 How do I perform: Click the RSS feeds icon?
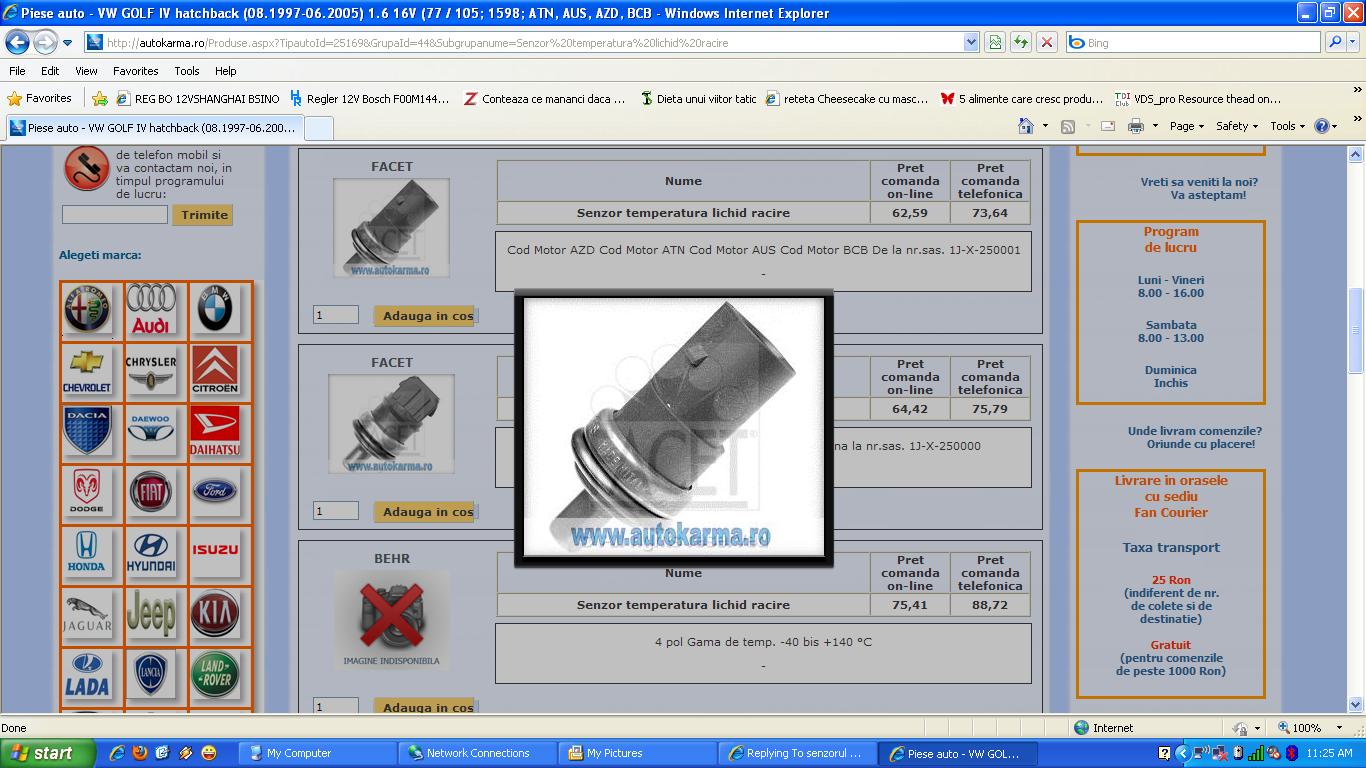point(1068,126)
